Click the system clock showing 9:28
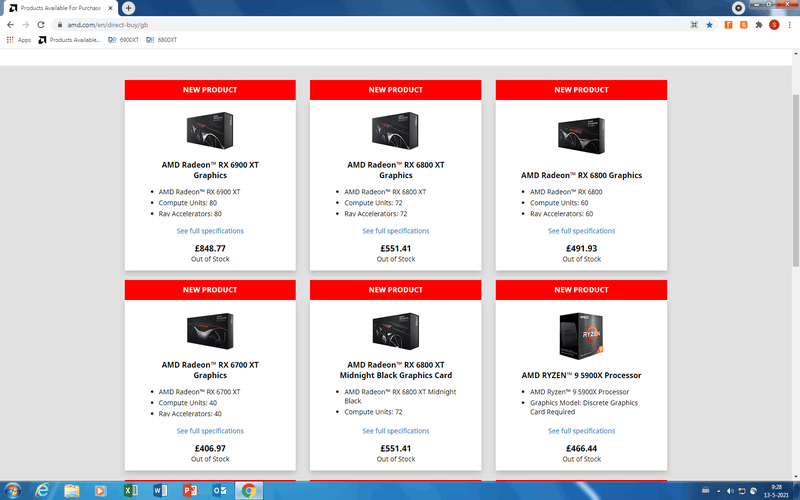 [776, 491]
